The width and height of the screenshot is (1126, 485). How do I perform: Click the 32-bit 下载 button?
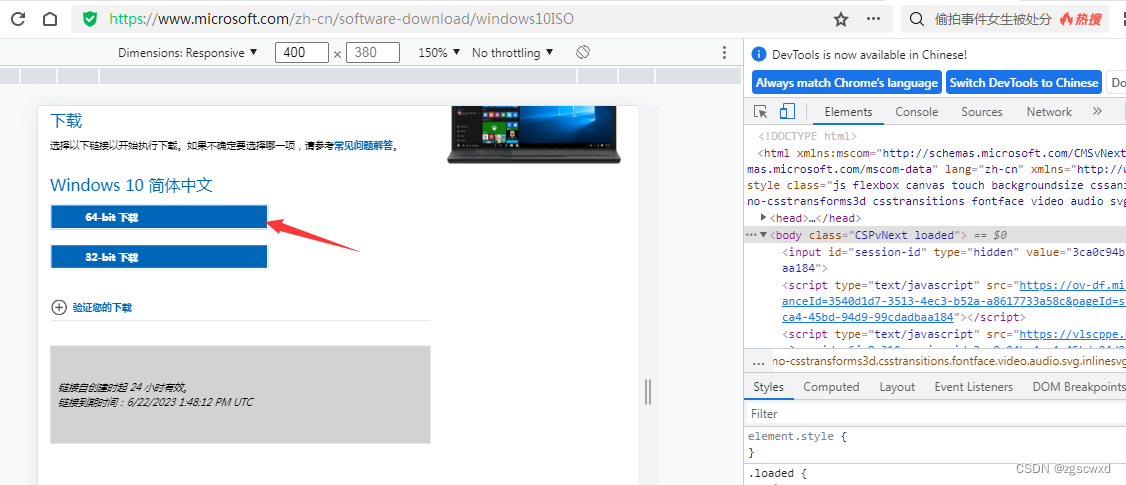[159, 257]
